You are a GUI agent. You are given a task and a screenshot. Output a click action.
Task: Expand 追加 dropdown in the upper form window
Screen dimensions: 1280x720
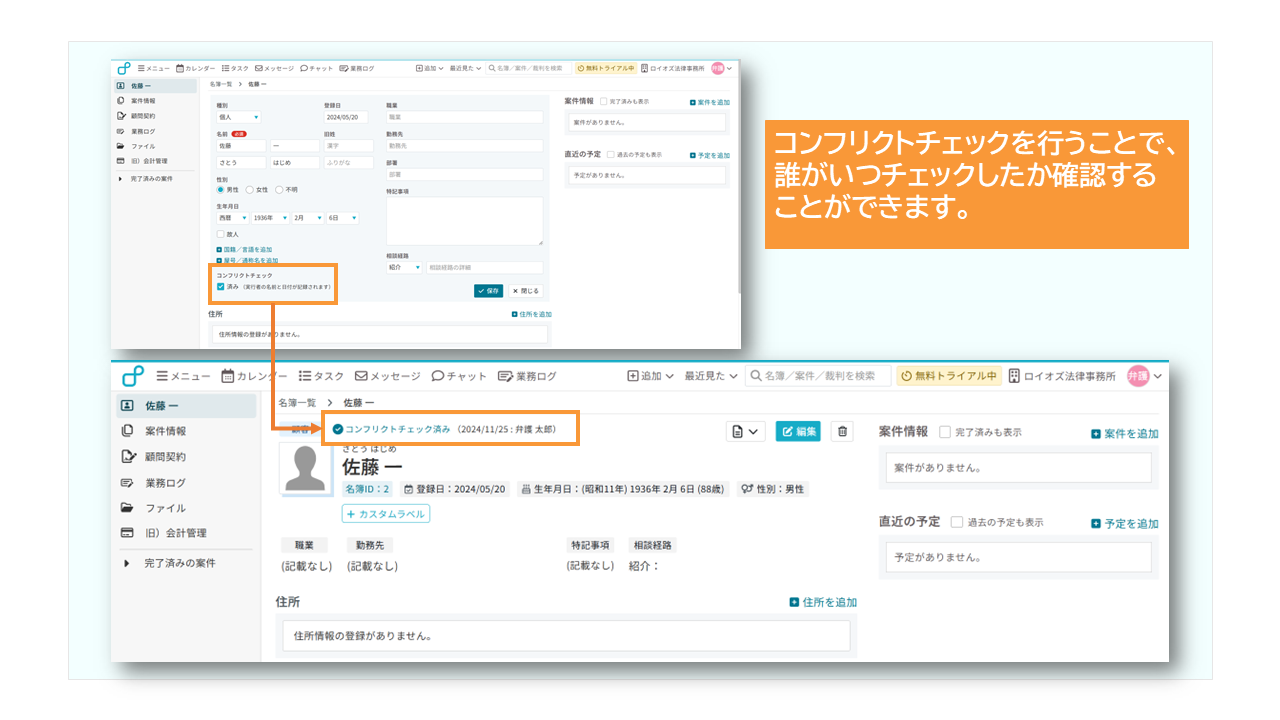(430, 68)
